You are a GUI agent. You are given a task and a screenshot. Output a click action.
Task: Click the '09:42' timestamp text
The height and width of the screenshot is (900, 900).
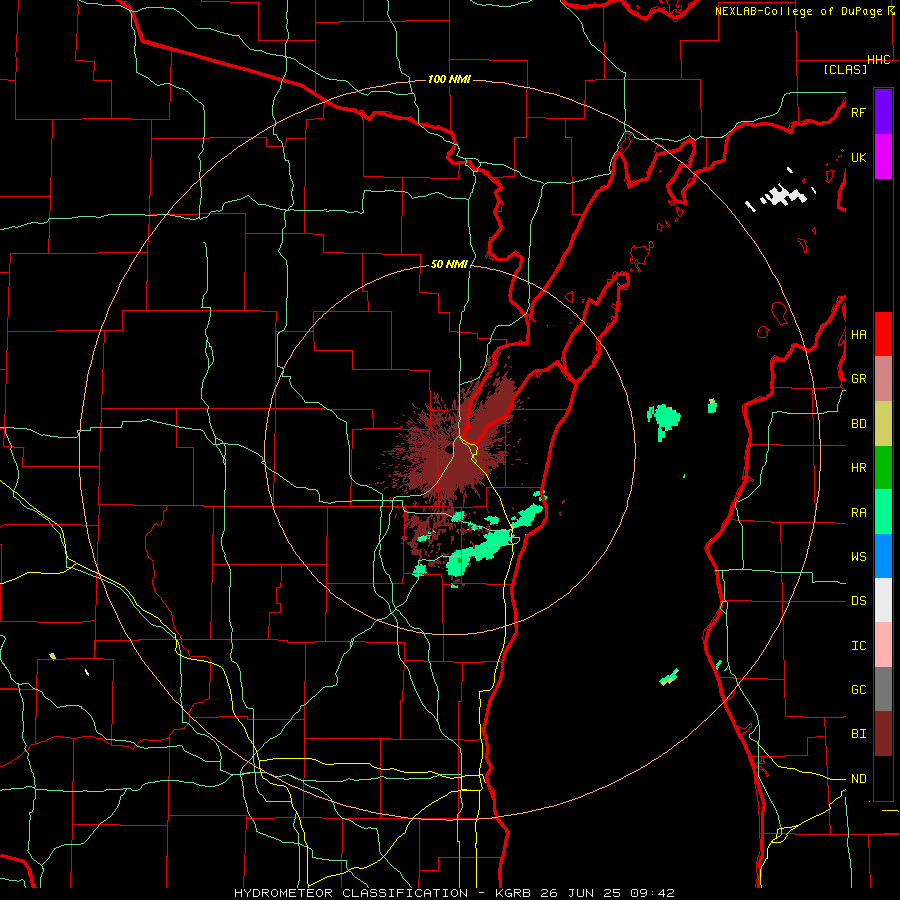652,893
